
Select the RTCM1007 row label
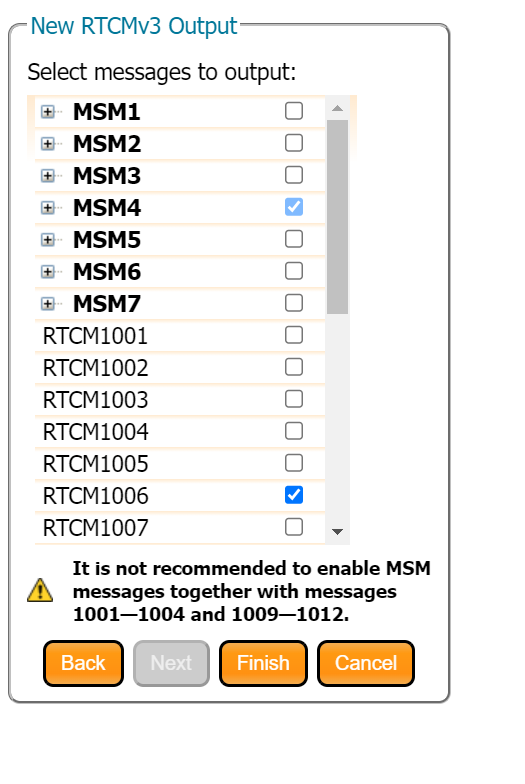96,528
